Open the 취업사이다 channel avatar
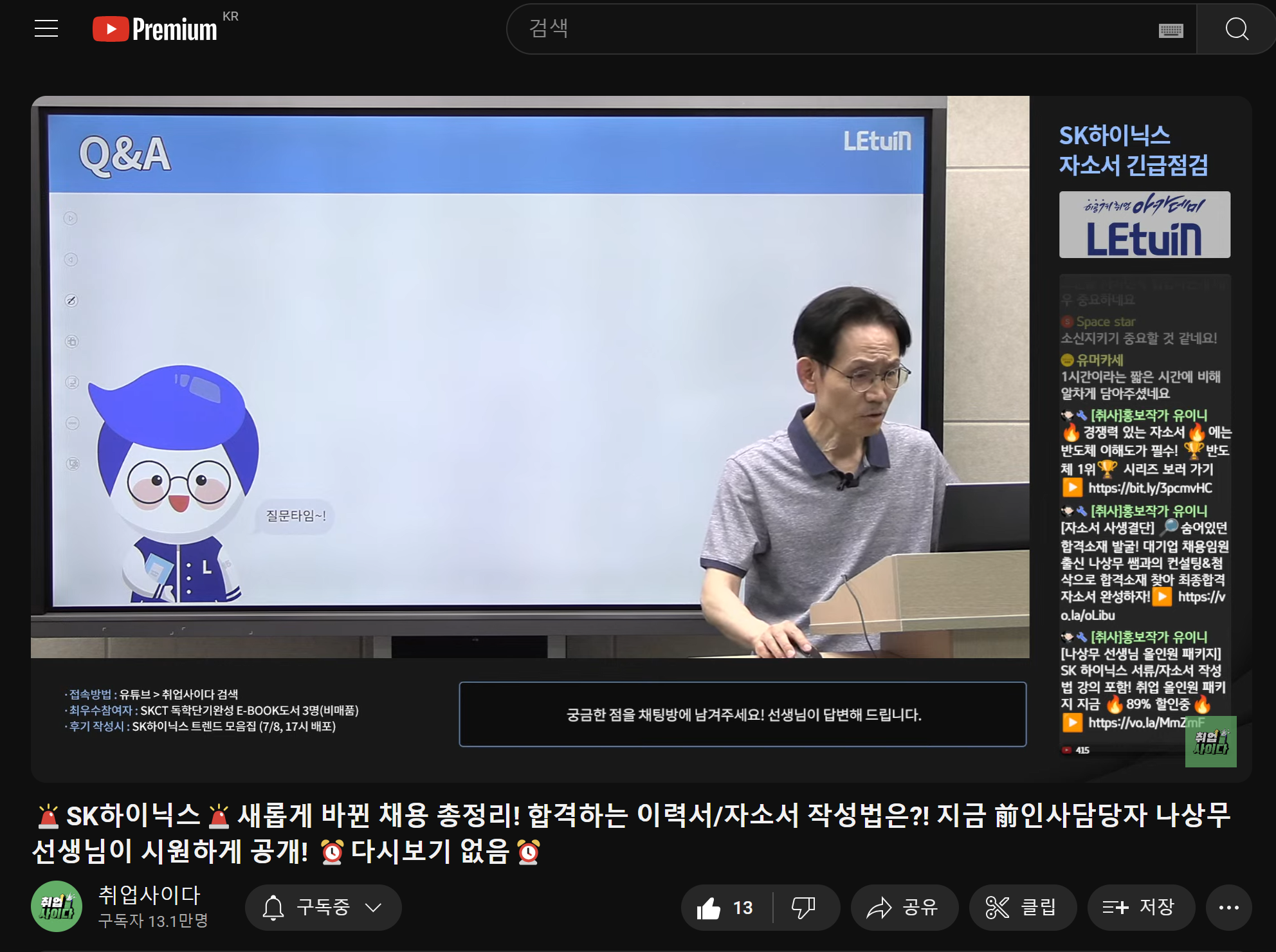The height and width of the screenshot is (952, 1276). pyautogui.click(x=57, y=906)
